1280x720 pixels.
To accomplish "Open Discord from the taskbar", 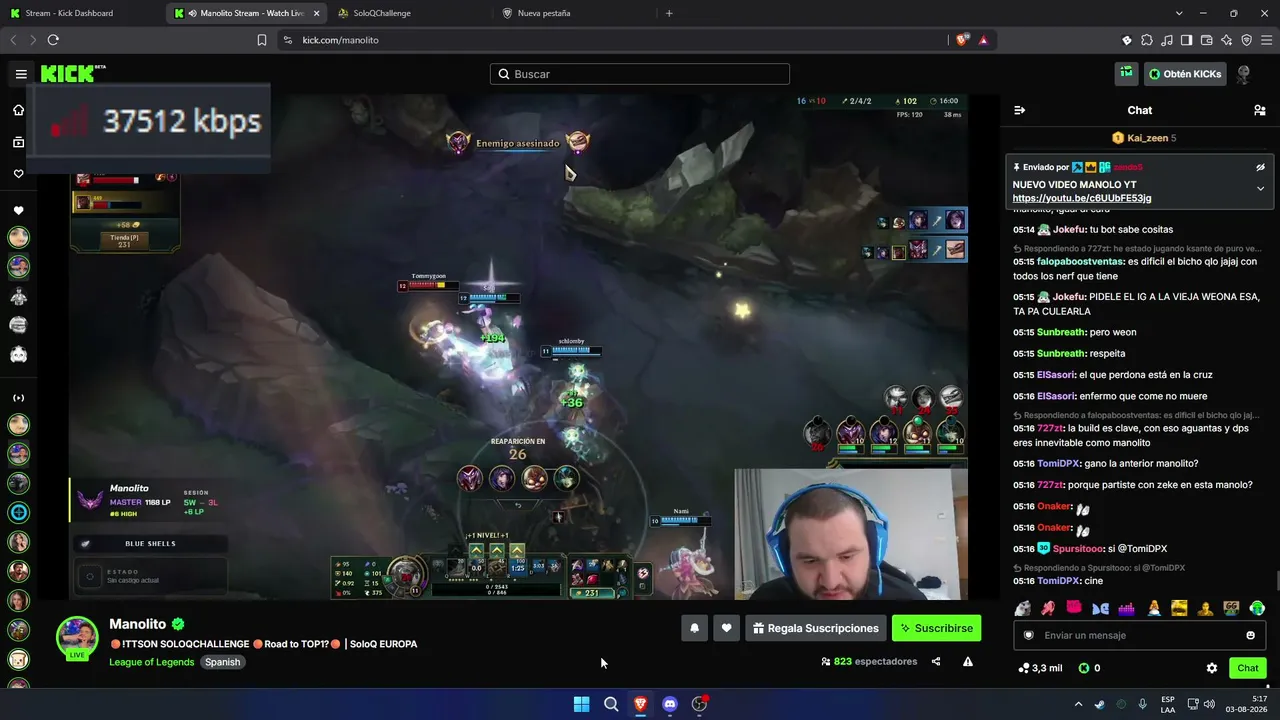I will pos(670,704).
